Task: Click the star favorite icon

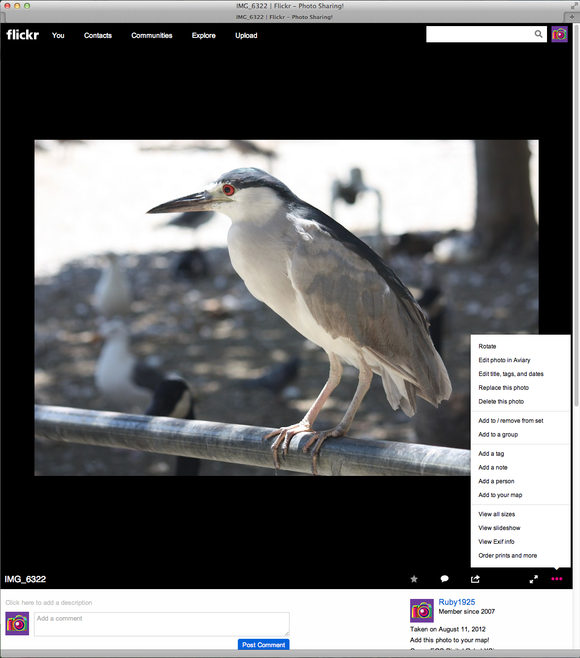Action: point(414,579)
